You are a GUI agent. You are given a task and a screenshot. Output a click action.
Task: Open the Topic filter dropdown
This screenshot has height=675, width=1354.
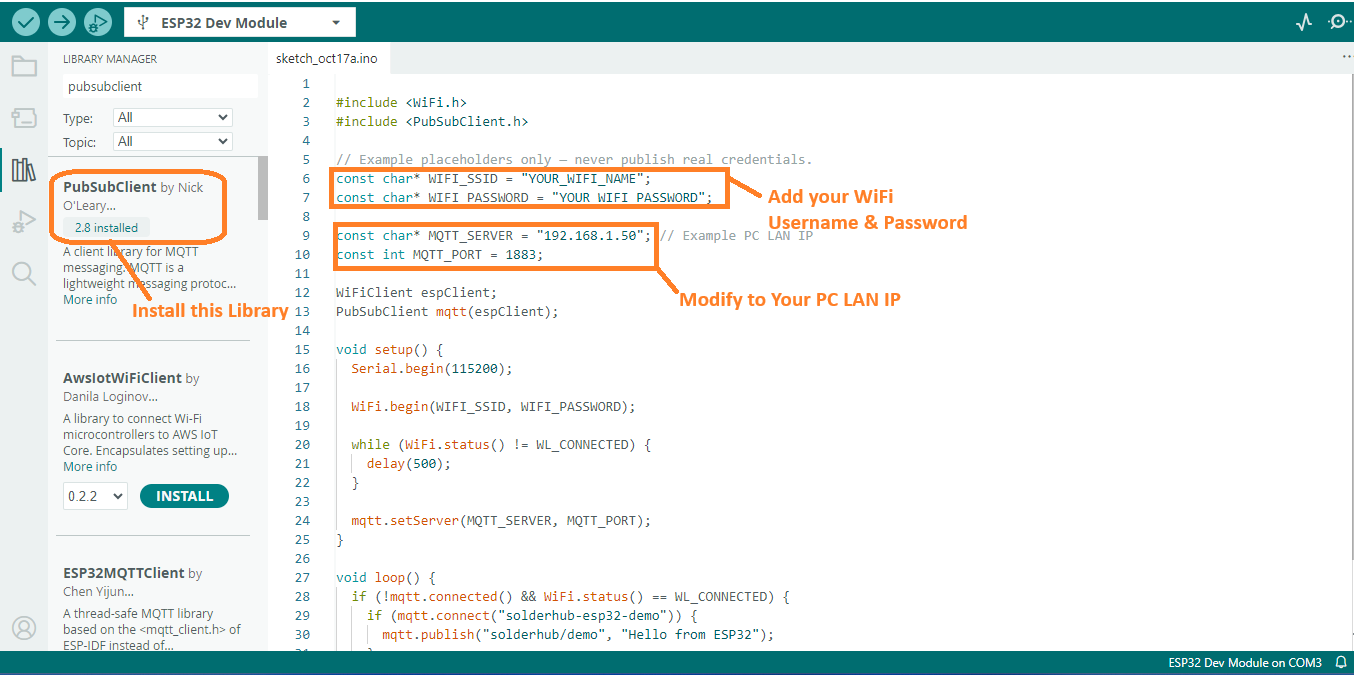coord(172,142)
